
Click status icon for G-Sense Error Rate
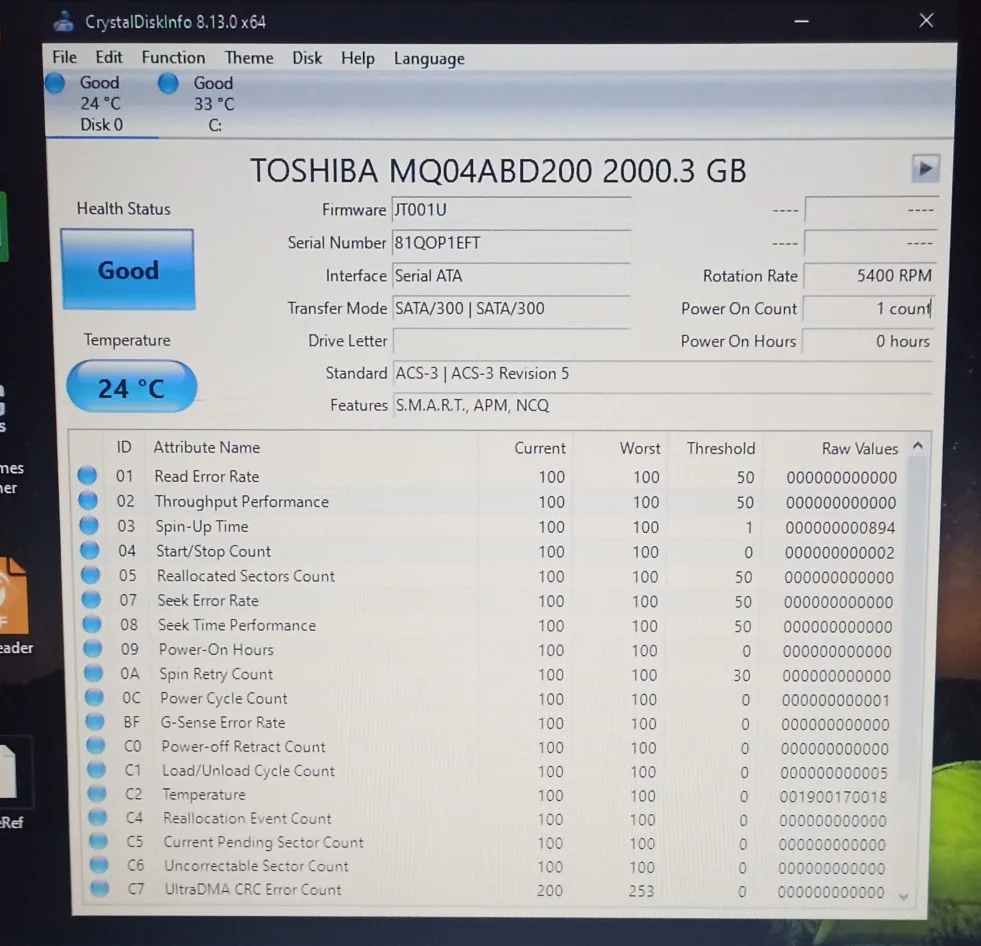pyautogui.click(x=94, y=721)
